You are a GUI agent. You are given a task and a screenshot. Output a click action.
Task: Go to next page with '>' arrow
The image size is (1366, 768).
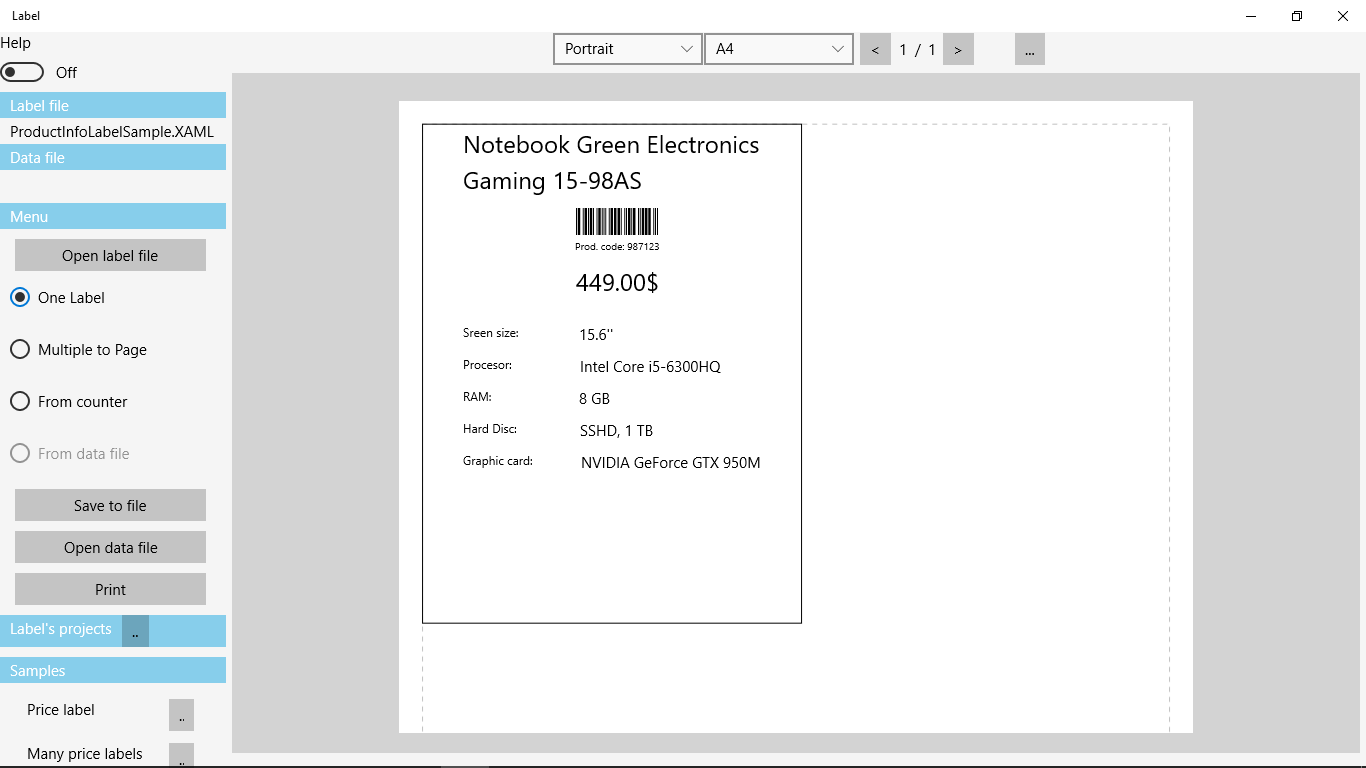(x=958, y=48)
